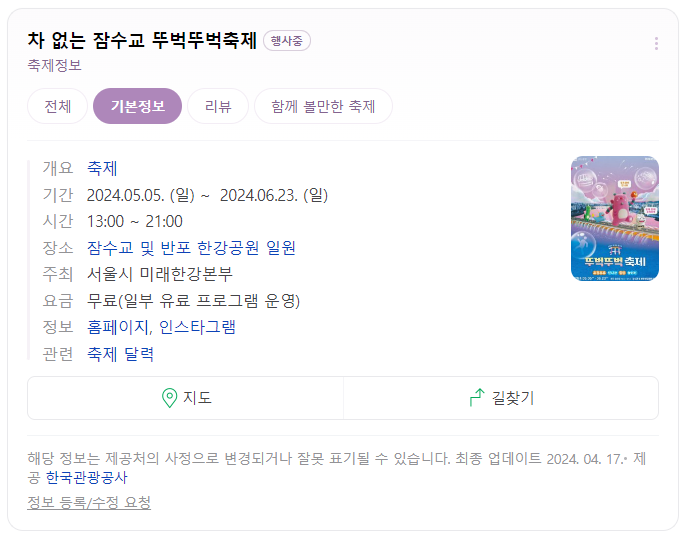Select the 전체 tab
Screen dimensions: 688x536
[x=57, y=106]
